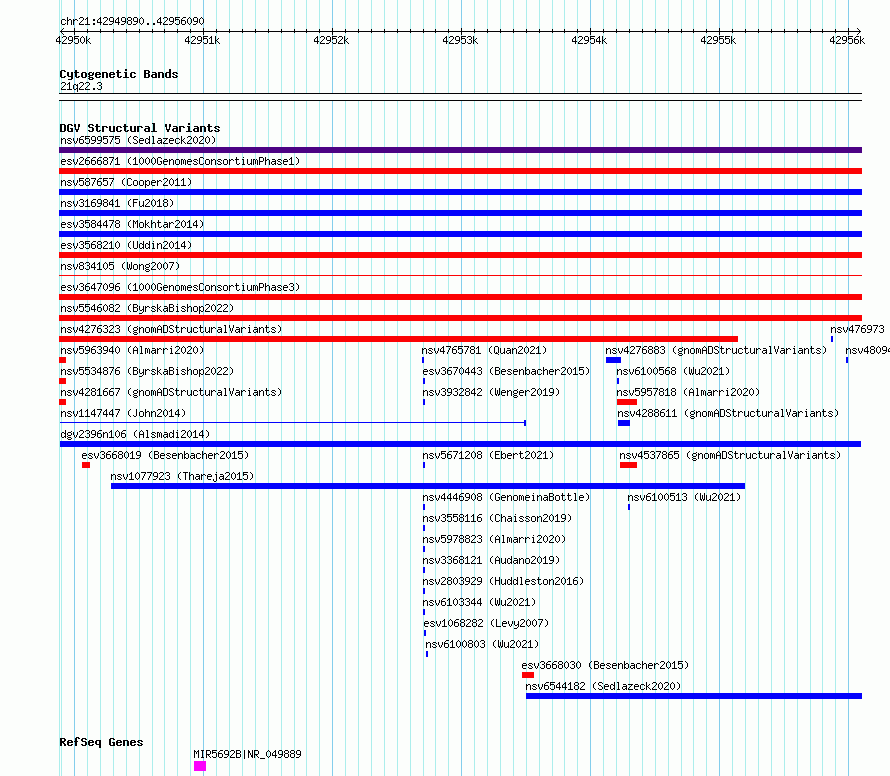The width and height of the screenshot is (890, 776).
Task: Open nsv3558116 (Chaisson2019) label
Action: coord(497,518)
